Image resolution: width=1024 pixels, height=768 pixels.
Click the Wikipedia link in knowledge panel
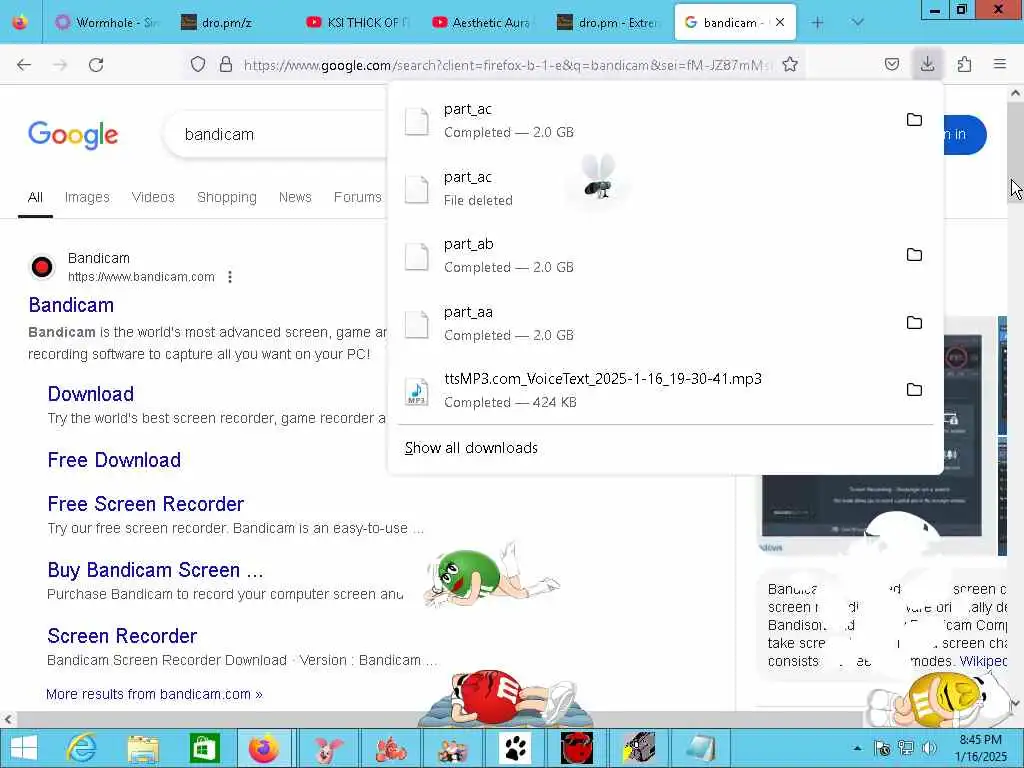click(984, 661)
